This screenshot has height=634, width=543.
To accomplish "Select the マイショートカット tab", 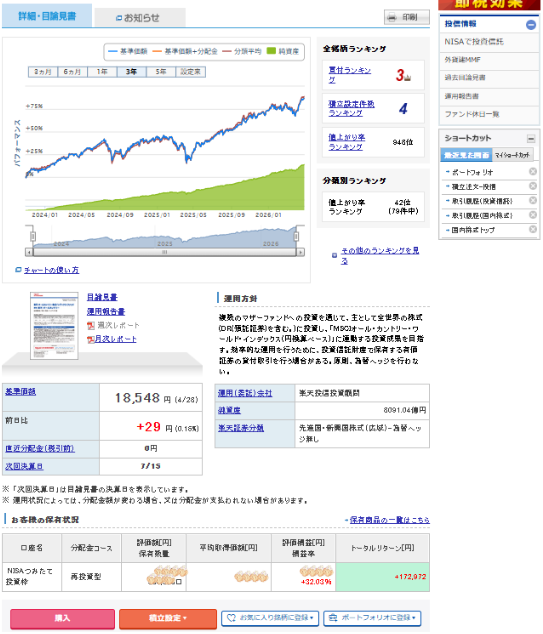I will pos(513,155).
